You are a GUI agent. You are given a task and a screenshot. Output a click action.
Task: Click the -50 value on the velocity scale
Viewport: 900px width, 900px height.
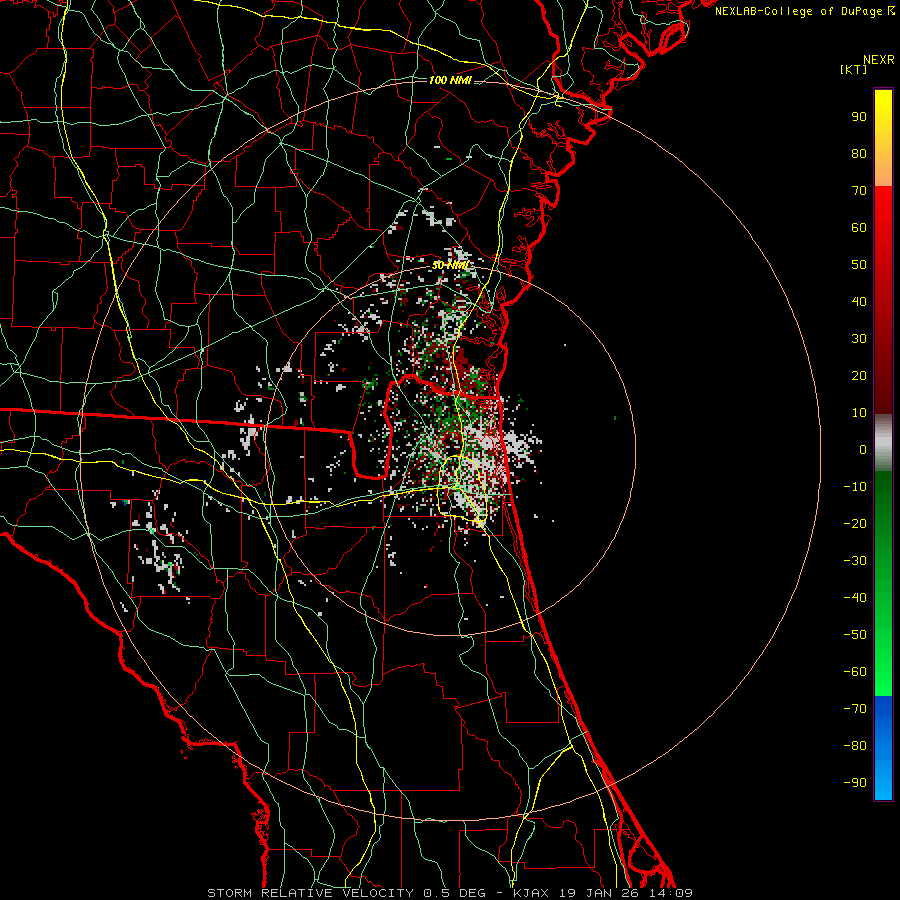pyautogui.click(x=855, y=635)
